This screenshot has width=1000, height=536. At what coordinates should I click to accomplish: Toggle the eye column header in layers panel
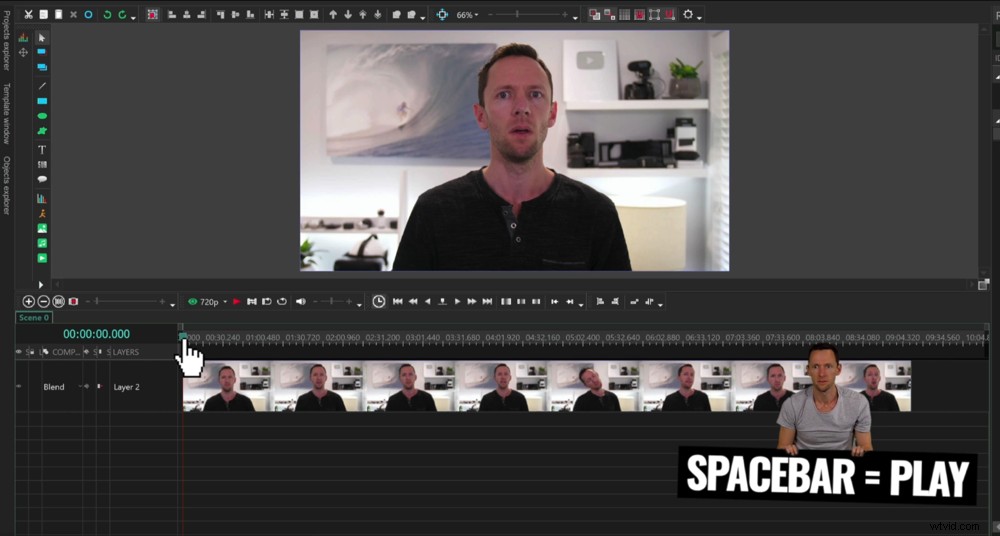(18, 352)
